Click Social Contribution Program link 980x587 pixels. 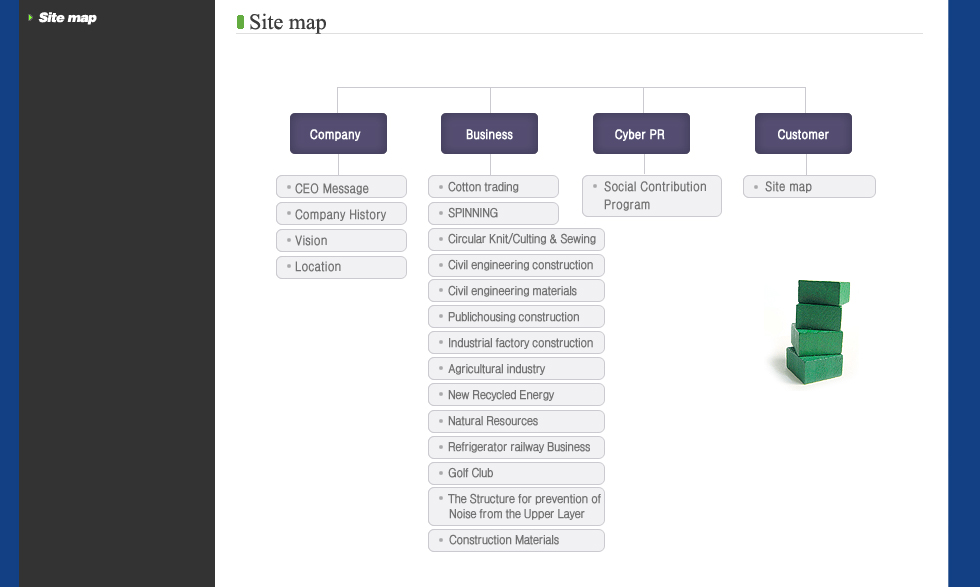(652, 196)
